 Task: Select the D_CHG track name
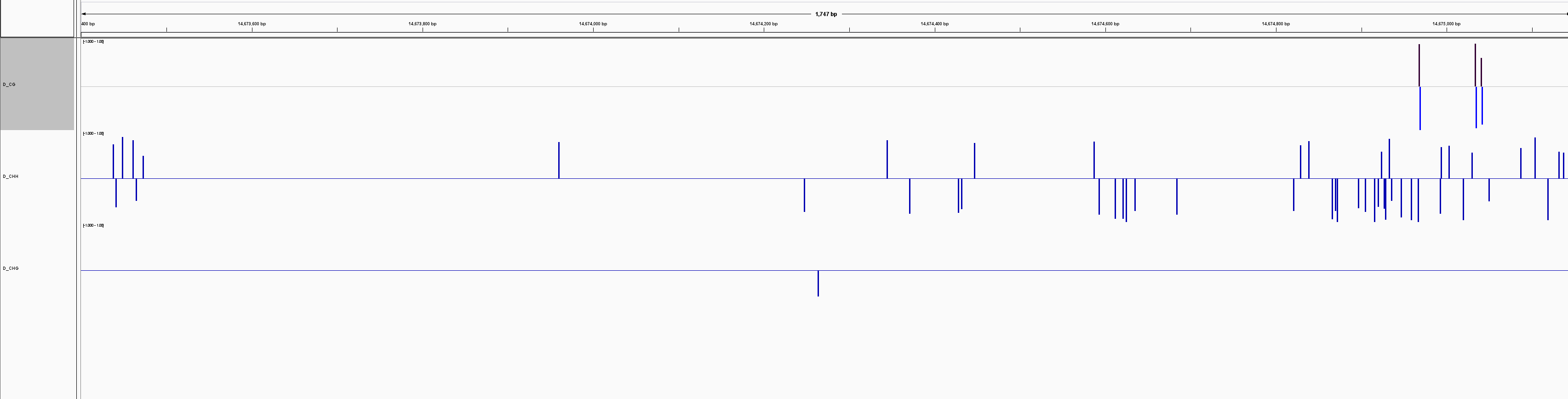pos(11,268)
